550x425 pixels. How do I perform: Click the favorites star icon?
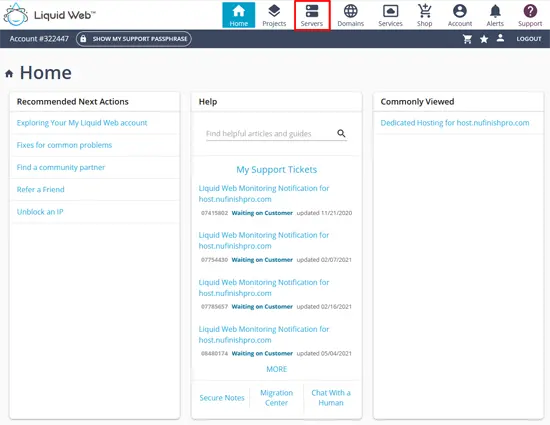pyautogui.click(x=484, y=39)
